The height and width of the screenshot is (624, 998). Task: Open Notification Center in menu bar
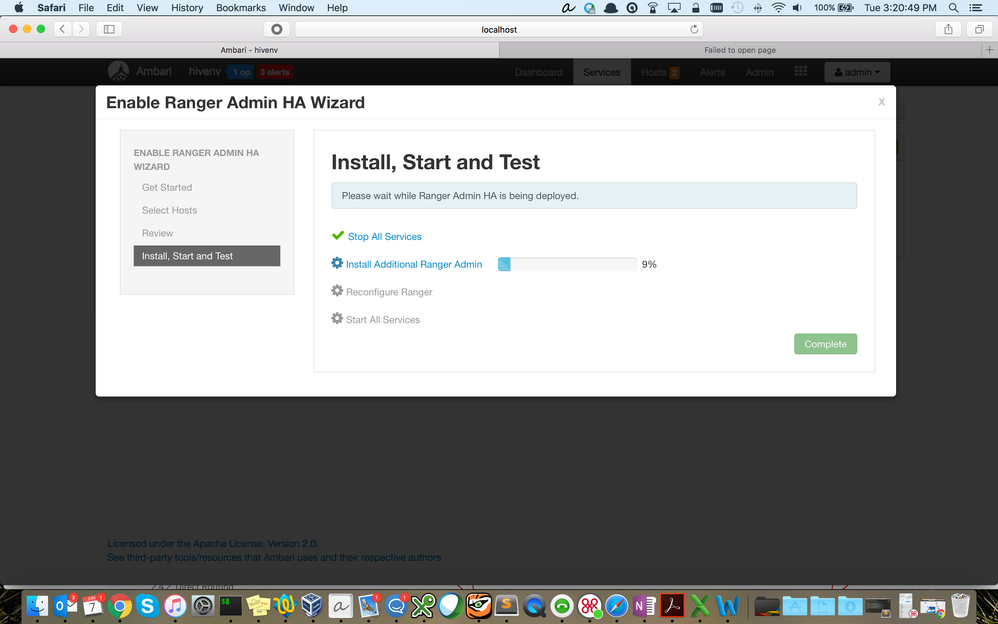(x=975, y=8)
